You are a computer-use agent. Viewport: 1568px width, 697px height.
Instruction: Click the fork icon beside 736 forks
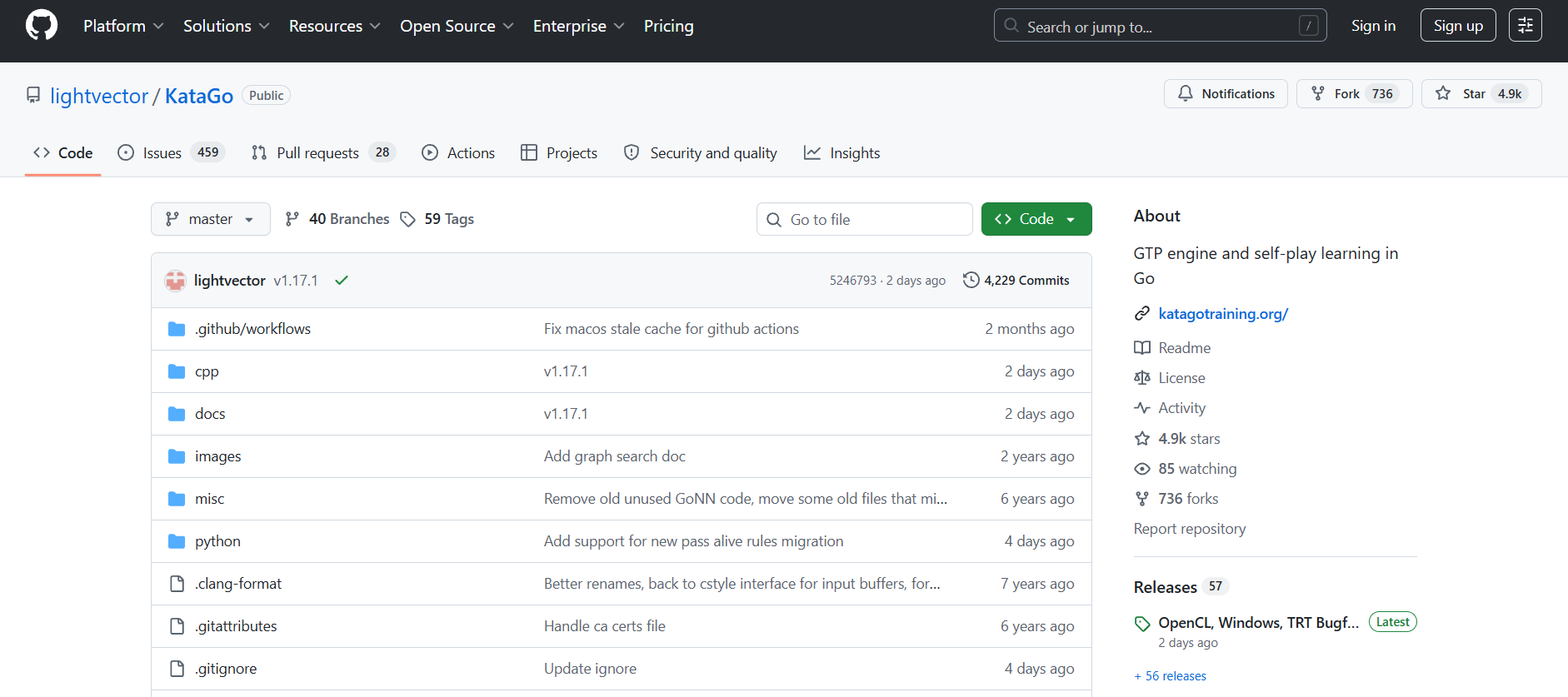[1141, 499]
